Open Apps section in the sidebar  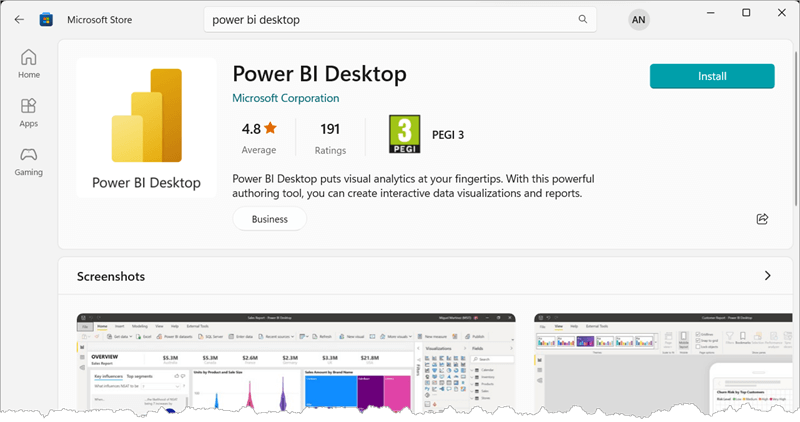coord(28,112)
